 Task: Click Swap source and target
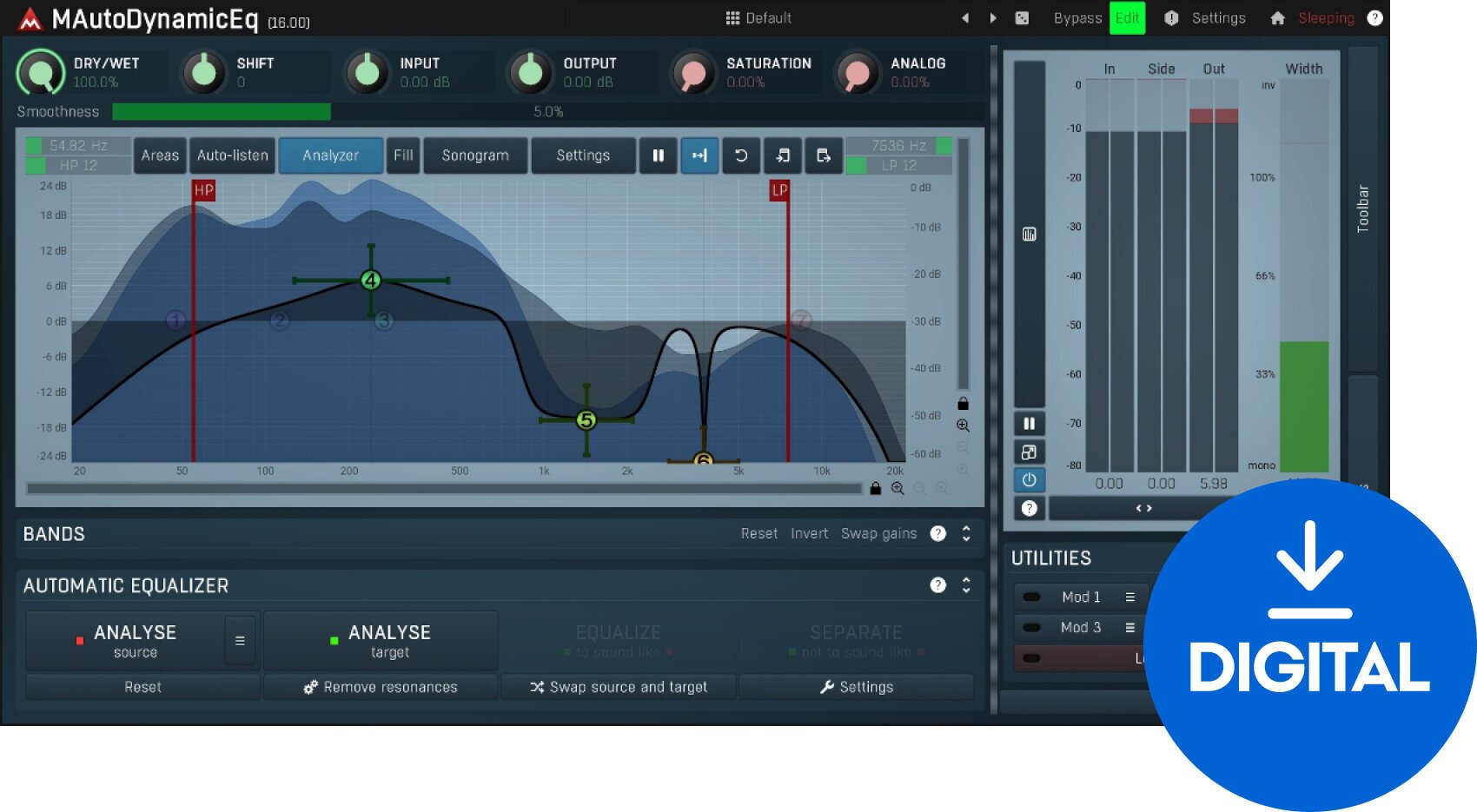pos(619,687)
